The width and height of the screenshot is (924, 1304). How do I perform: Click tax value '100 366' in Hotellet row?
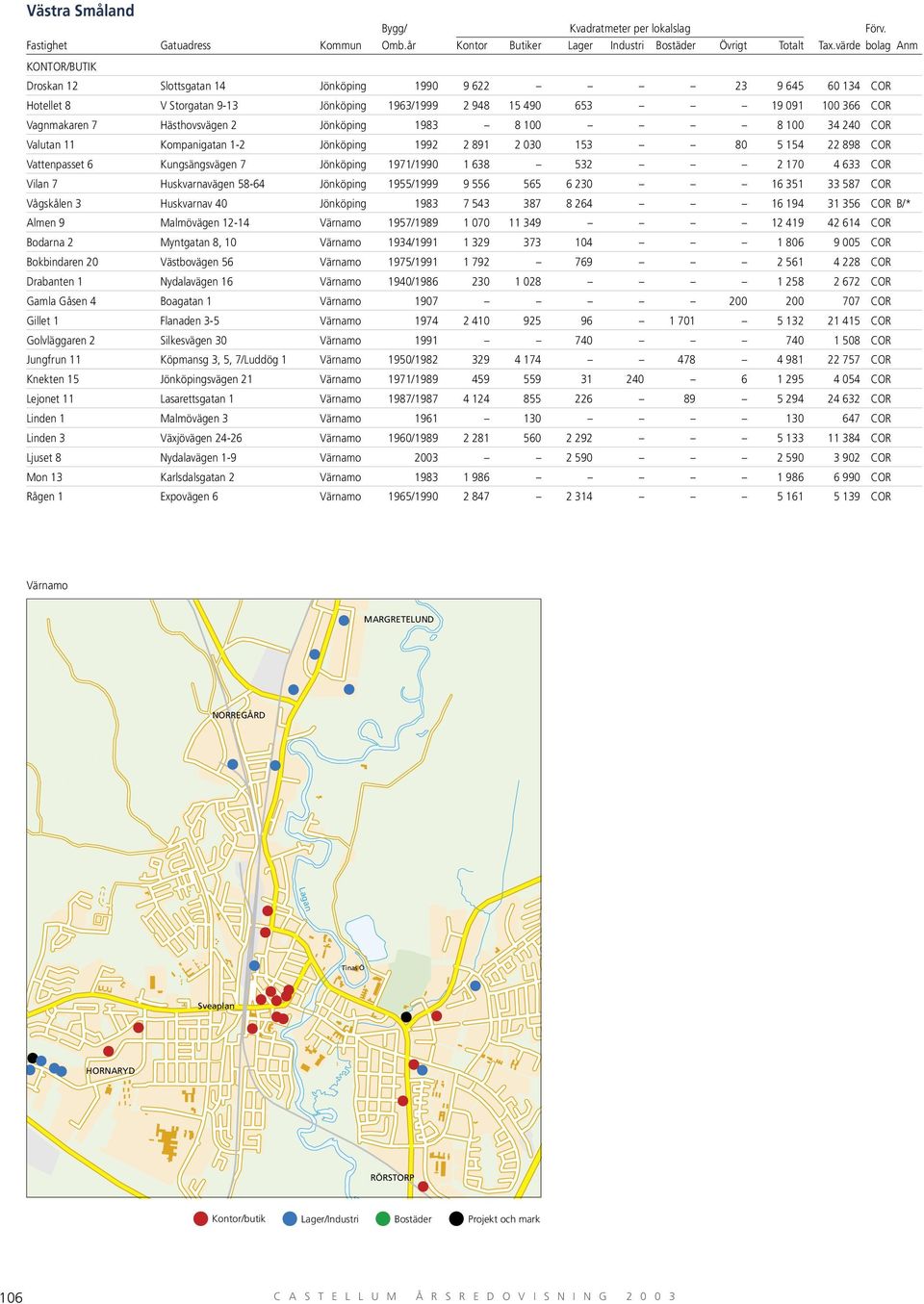pyautogui.click(x=841, y=106)
